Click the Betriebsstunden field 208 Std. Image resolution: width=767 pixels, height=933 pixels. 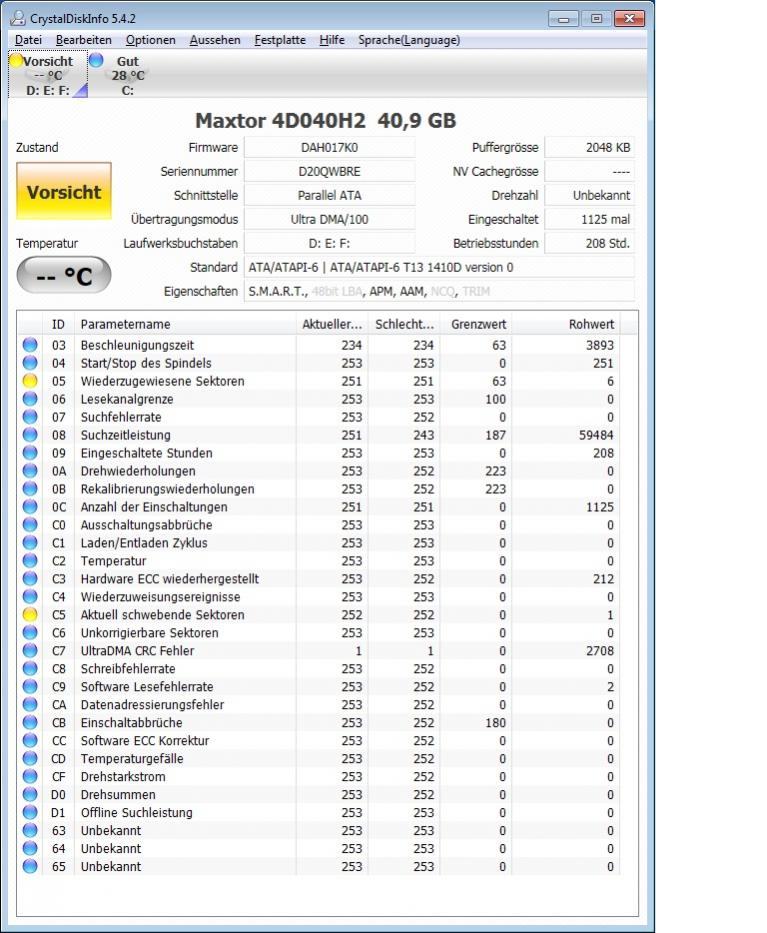pos(590,243)
